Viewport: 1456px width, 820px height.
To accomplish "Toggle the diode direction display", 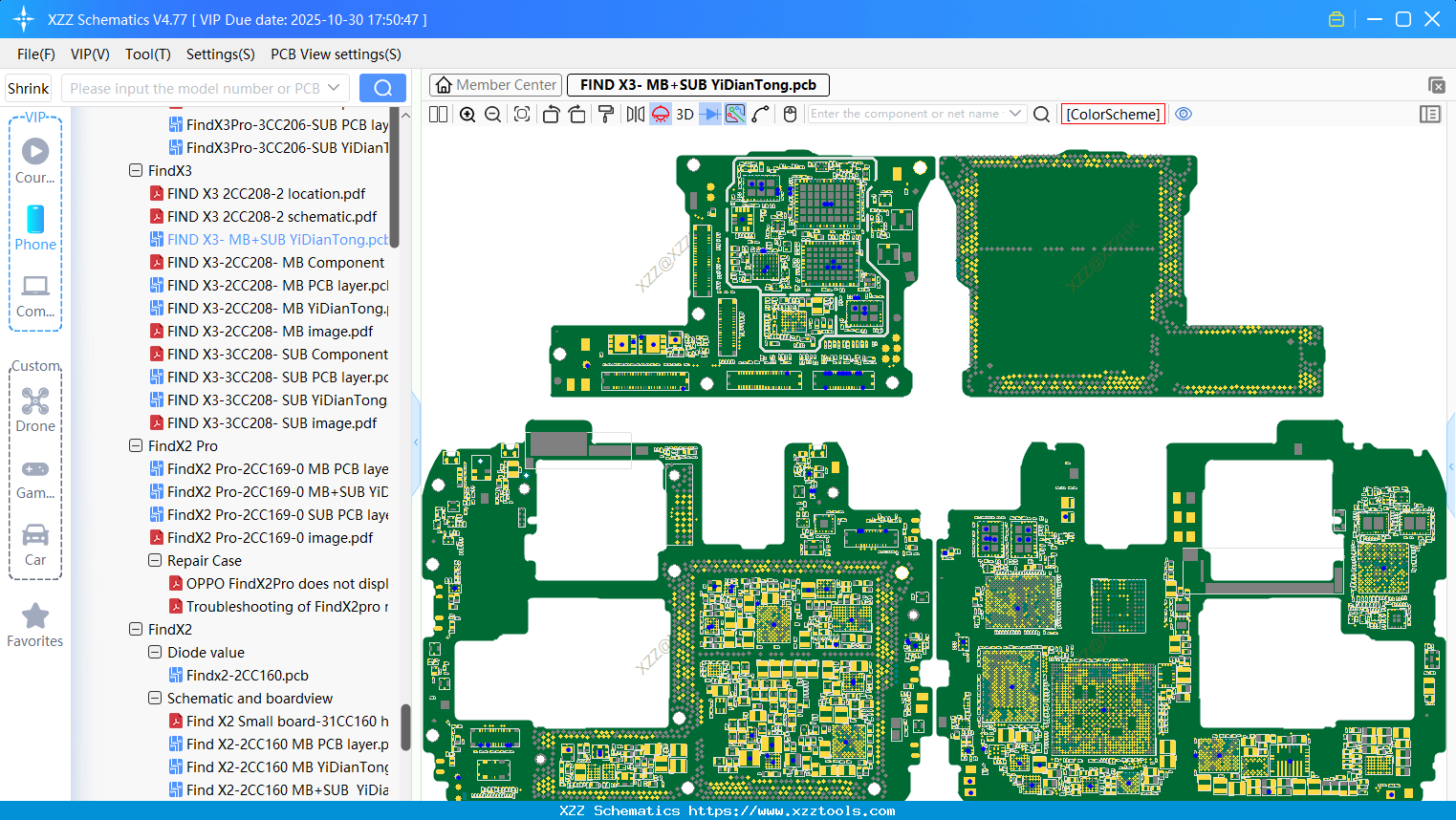I will pos(710,114).
